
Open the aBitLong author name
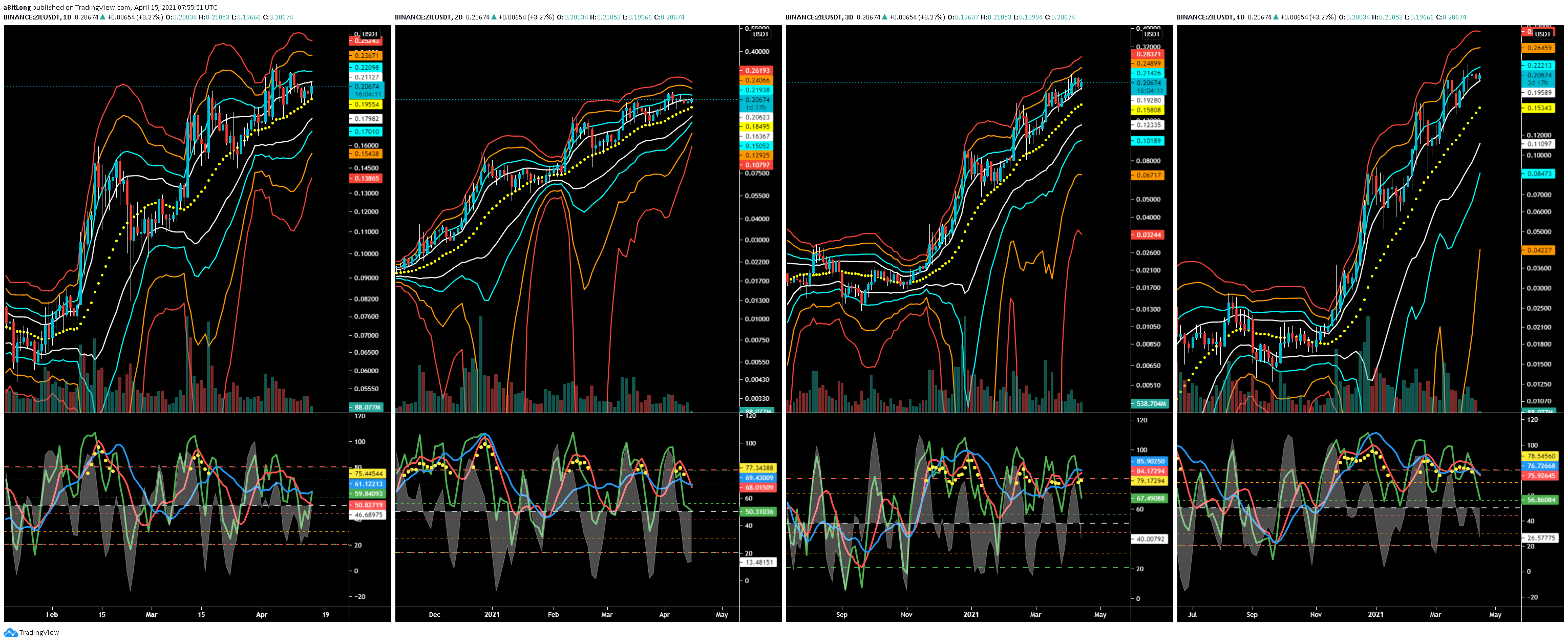point(17,7)
